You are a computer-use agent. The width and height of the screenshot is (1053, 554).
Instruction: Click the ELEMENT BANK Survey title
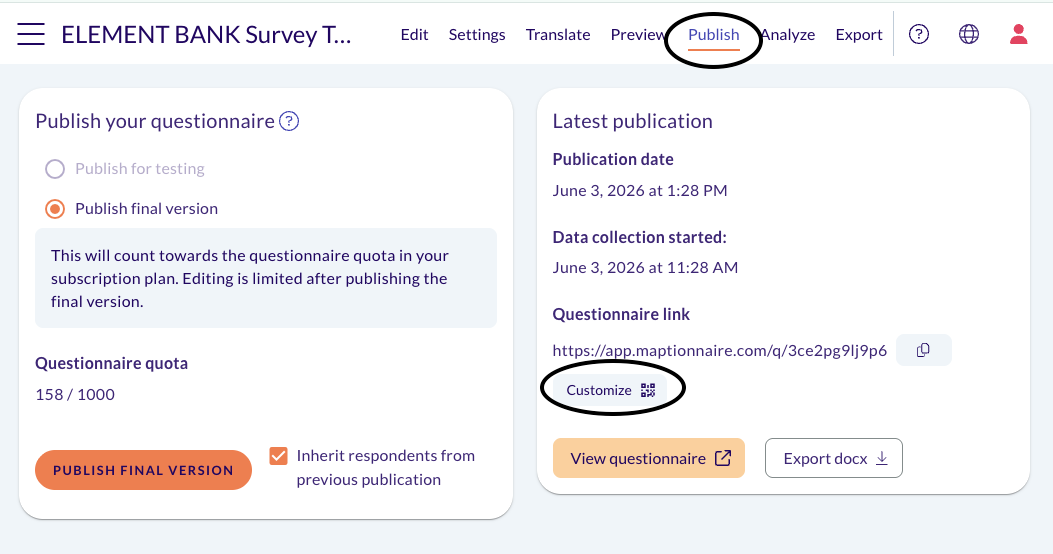coord(206,34)
